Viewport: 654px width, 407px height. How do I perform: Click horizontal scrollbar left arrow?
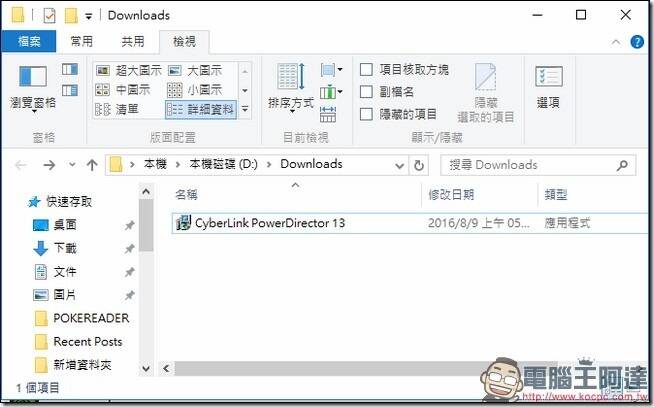point(166,369)
